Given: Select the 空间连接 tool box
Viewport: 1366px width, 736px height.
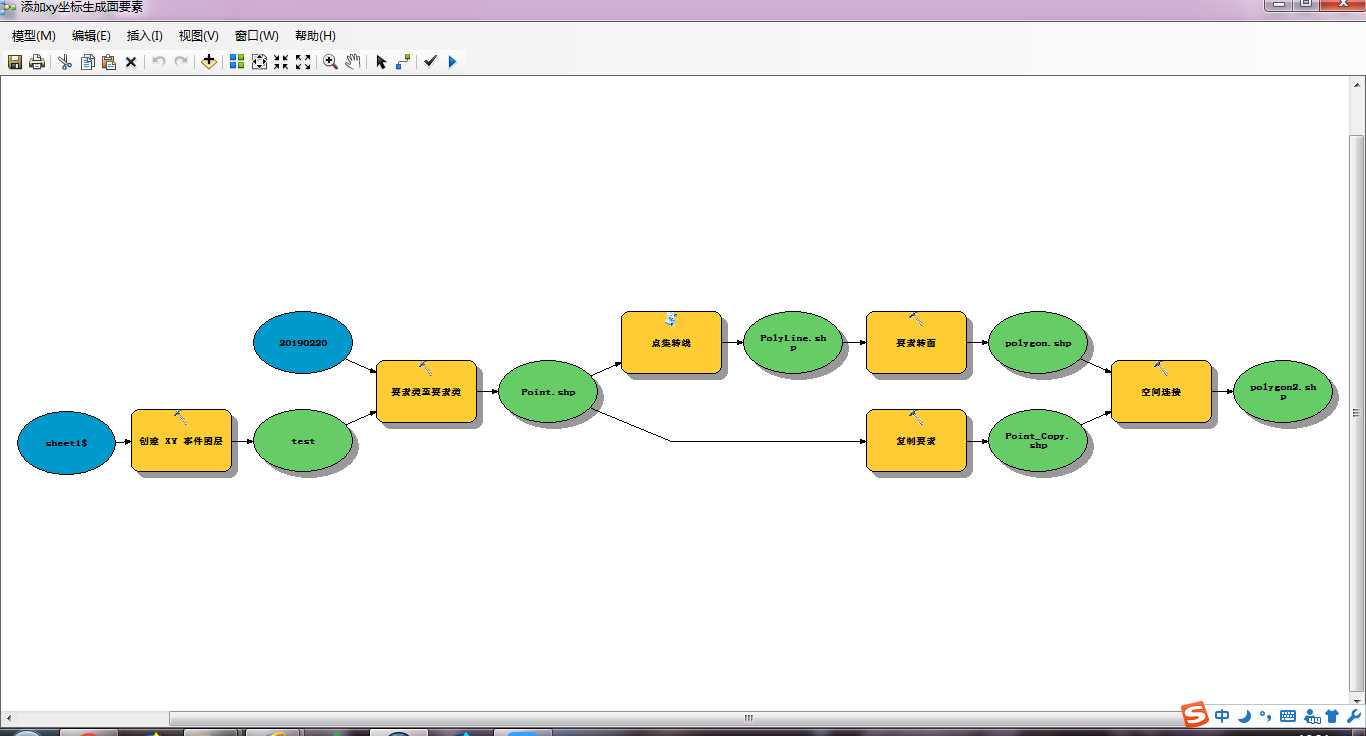Looking at the screenshot, I should click(x=1161, y=391).
